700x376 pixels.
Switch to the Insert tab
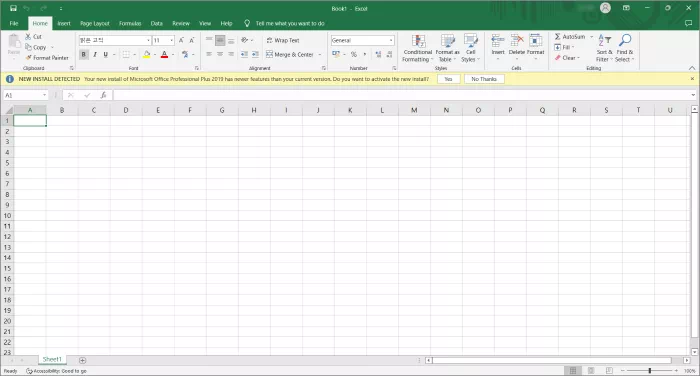coord(64,23)
